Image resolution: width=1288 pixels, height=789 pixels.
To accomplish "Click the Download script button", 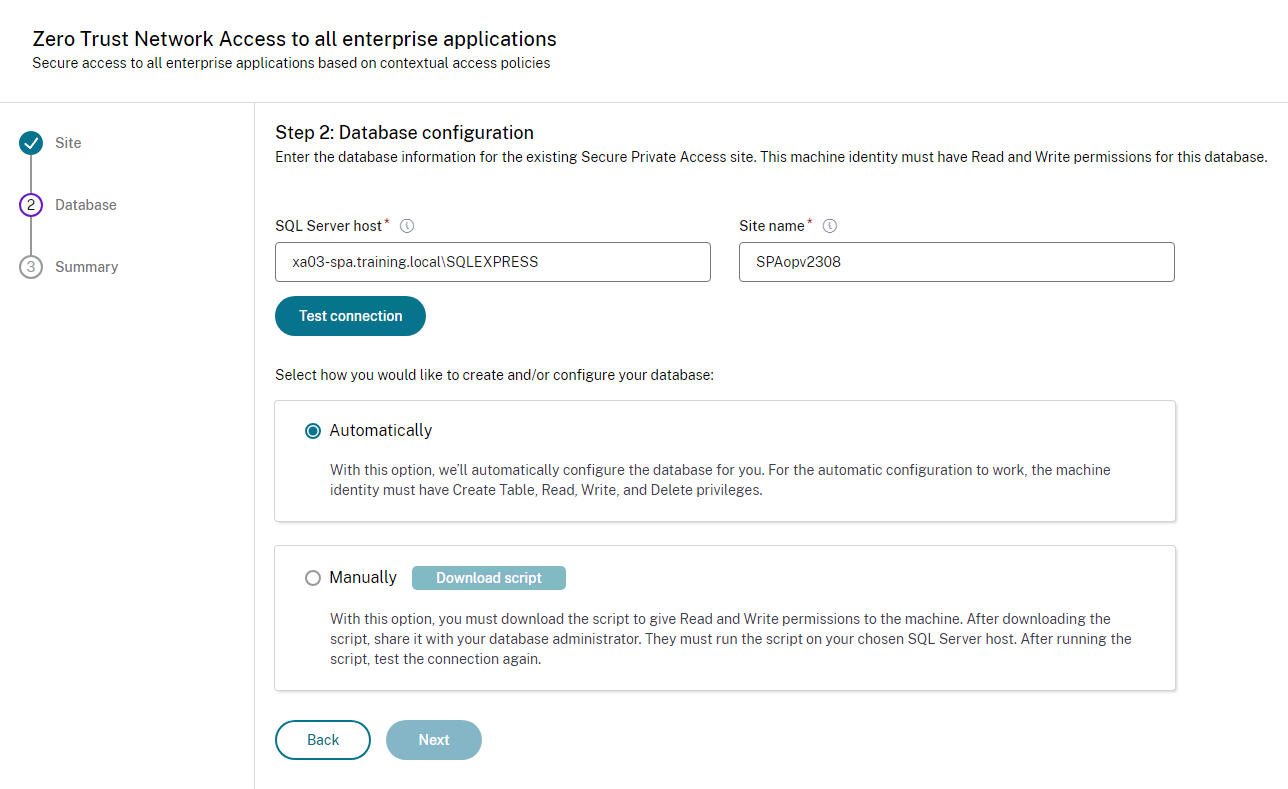I will tap(489, 578).
